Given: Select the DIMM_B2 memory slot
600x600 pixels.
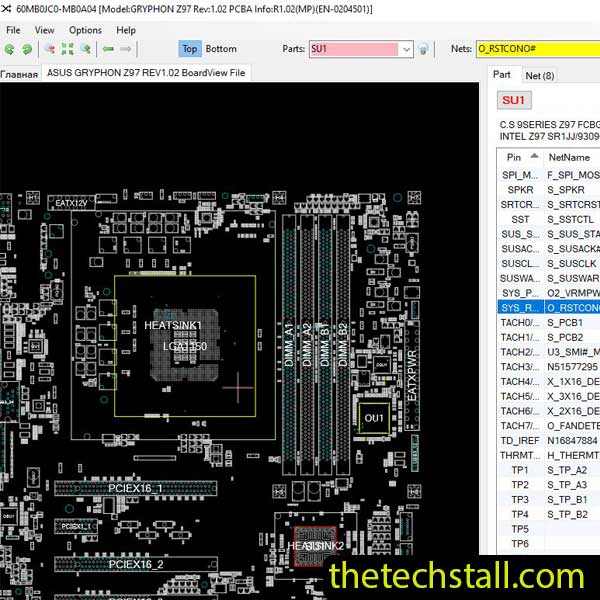Looking at the screenshot, I should click(343, 344).
